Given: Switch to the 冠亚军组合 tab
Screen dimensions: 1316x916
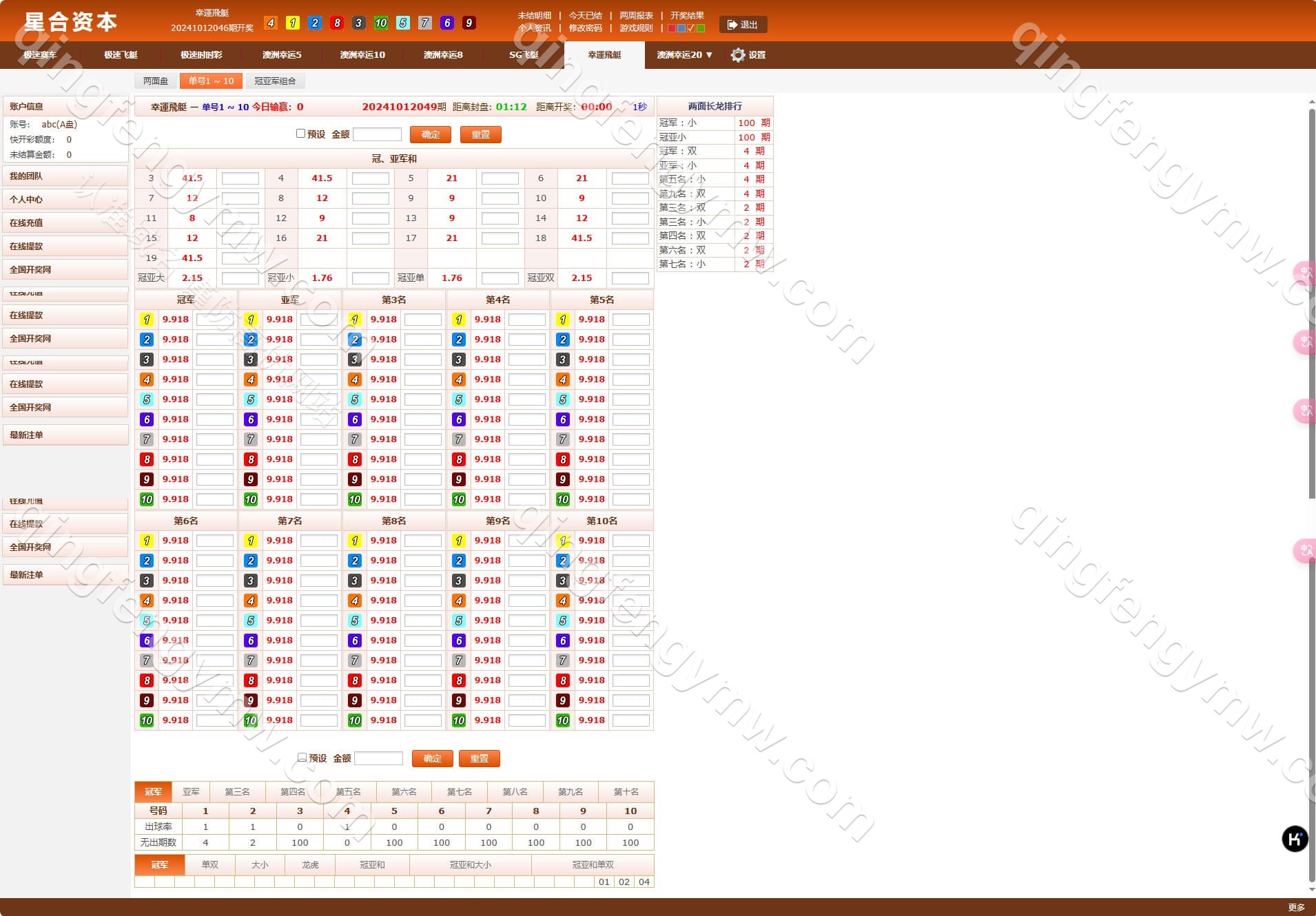Looking at the screenshot, I should click(275, 81).
